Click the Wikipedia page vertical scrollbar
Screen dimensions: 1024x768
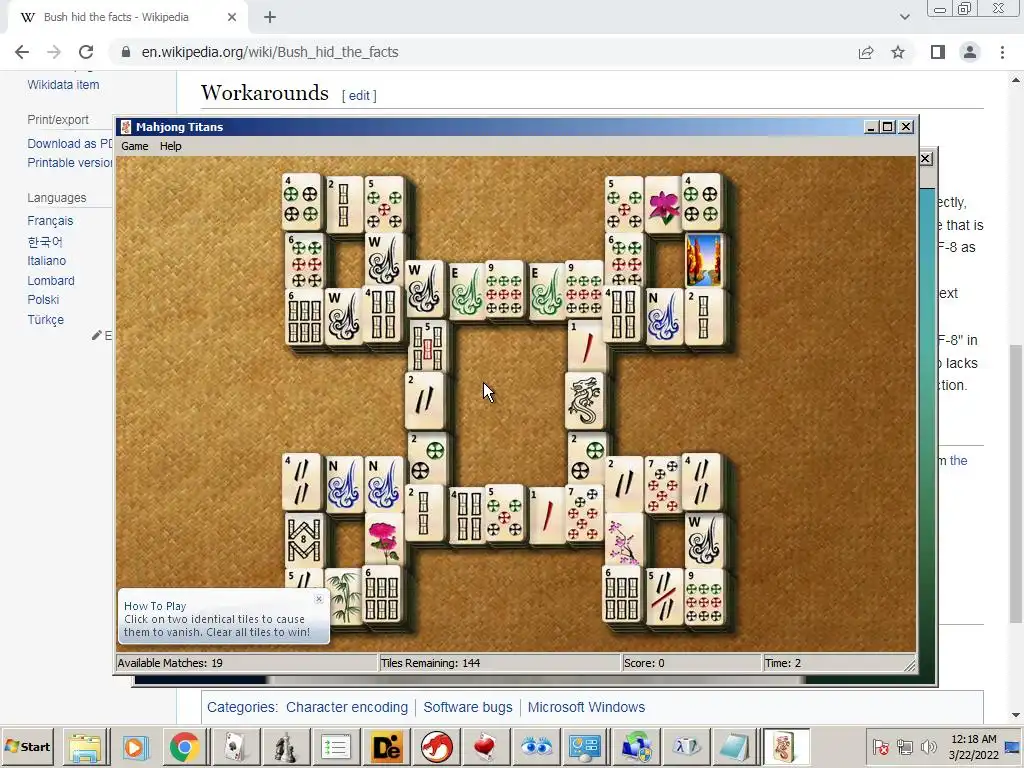1016,483
